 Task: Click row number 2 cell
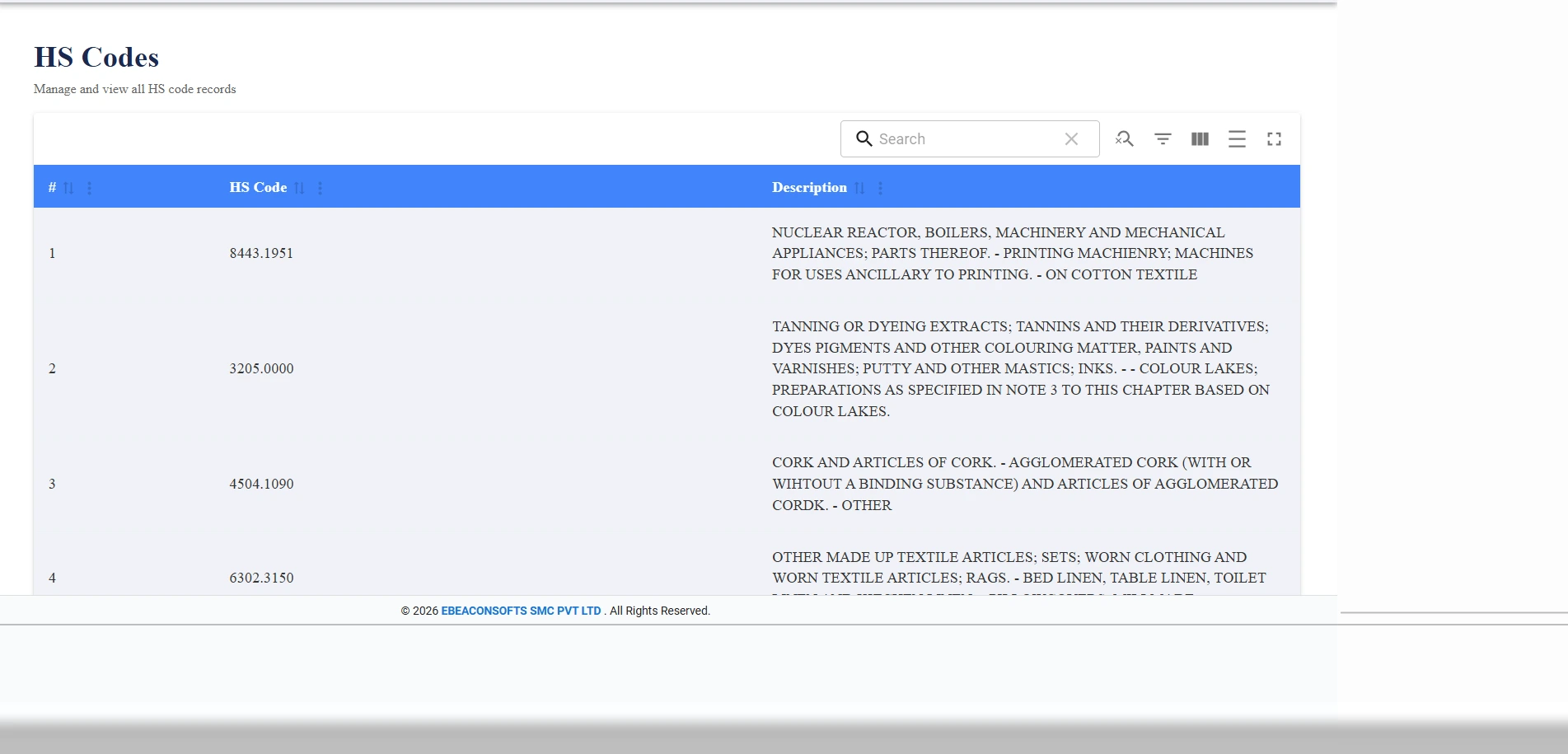[52, 368]
